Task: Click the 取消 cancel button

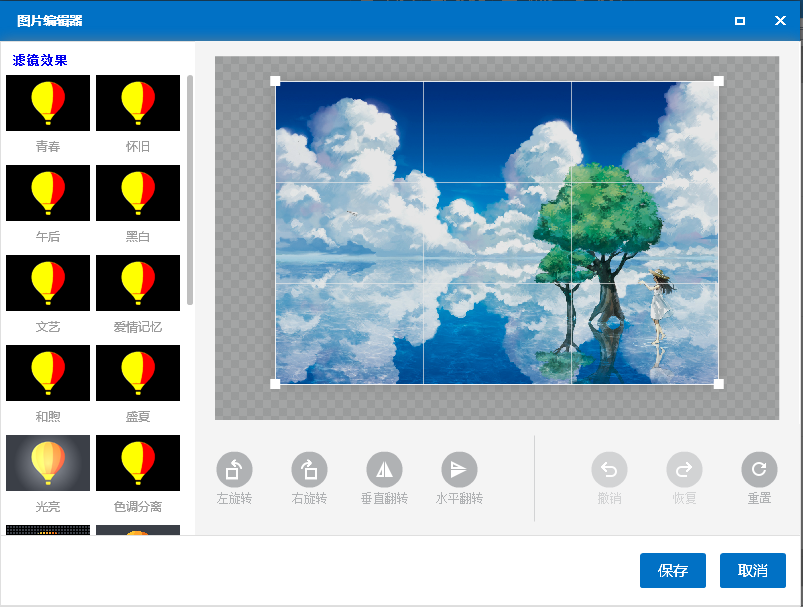Action: 753,570
